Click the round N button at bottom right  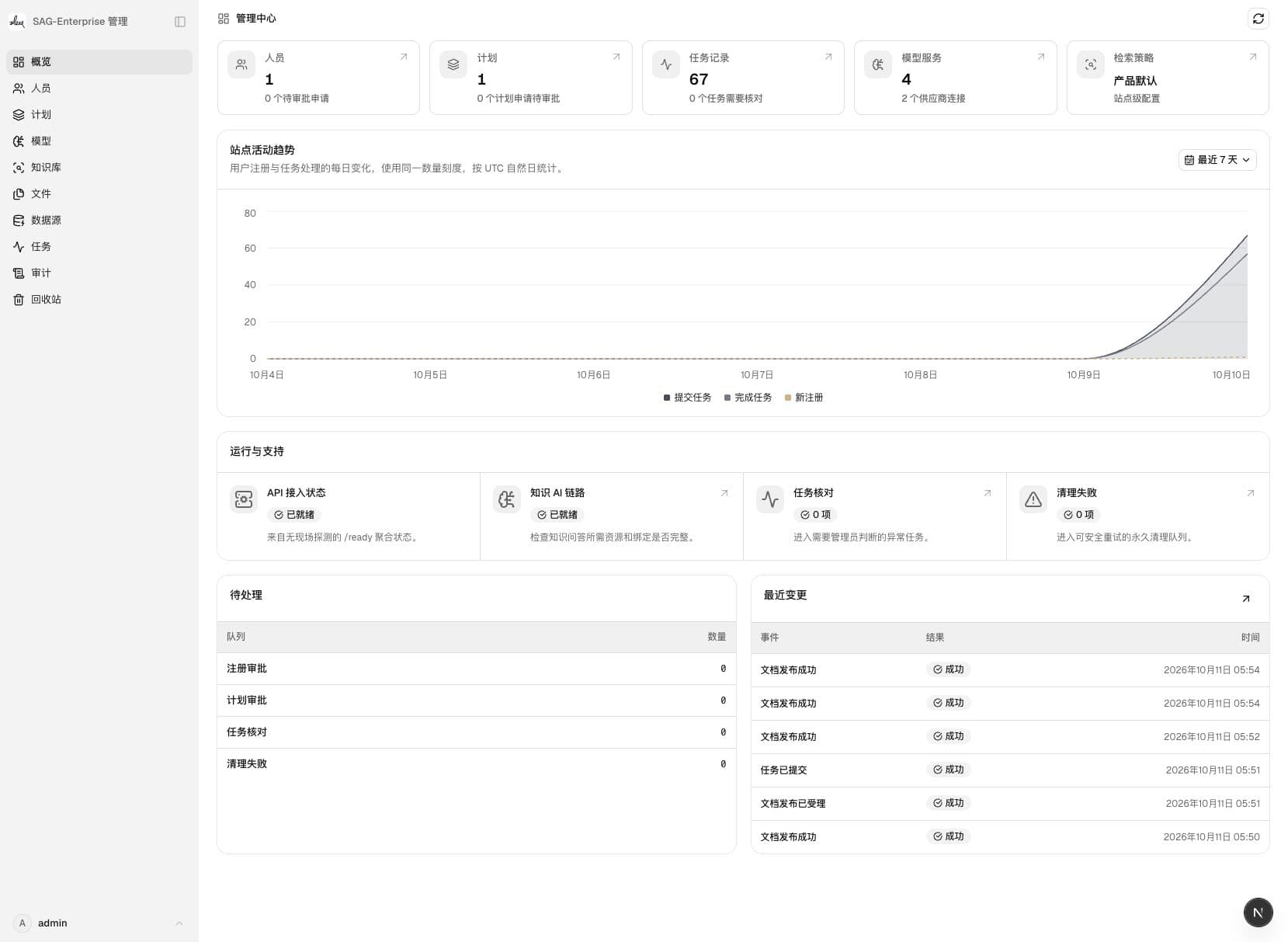point(1258,912)
